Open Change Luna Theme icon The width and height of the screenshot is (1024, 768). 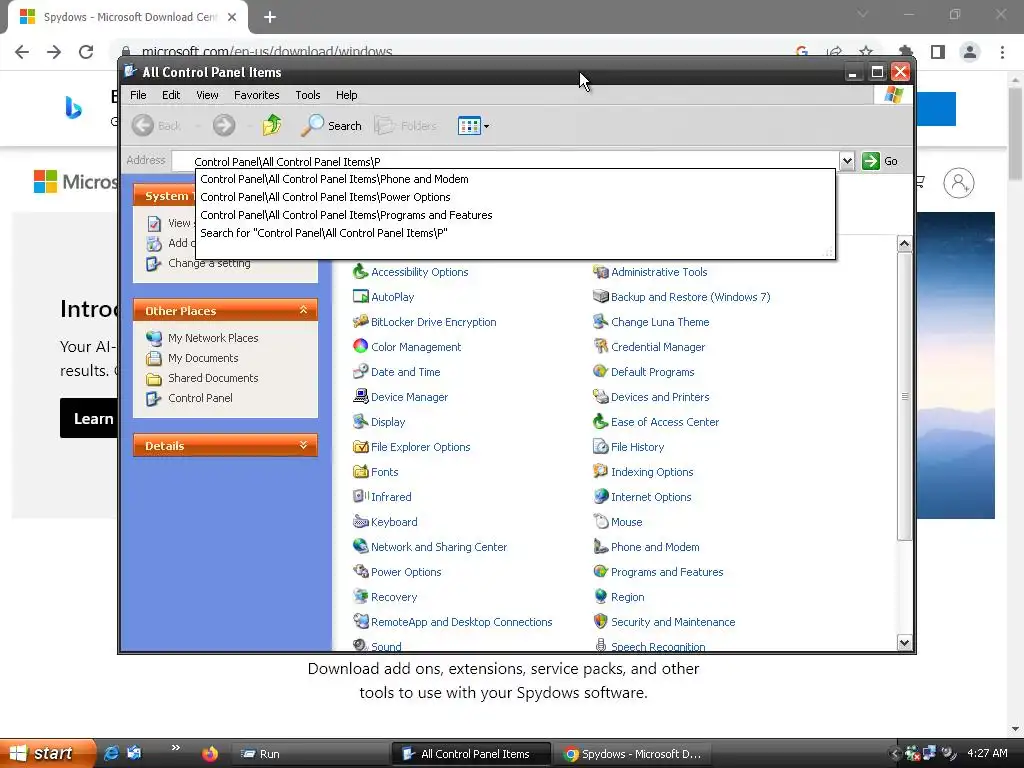pos(601,321)
